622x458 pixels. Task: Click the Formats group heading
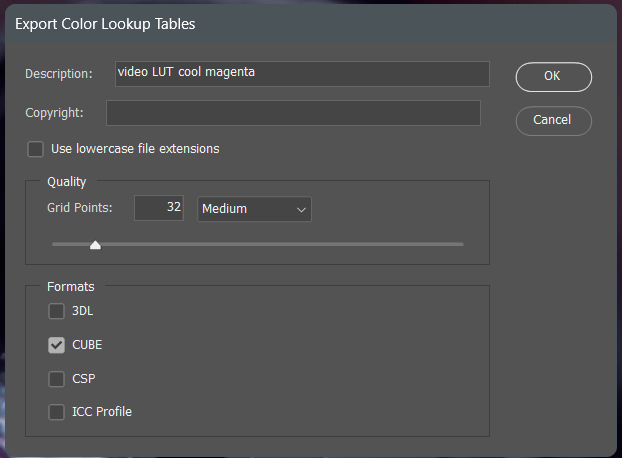pyautogui.click(x=71, y=286)
